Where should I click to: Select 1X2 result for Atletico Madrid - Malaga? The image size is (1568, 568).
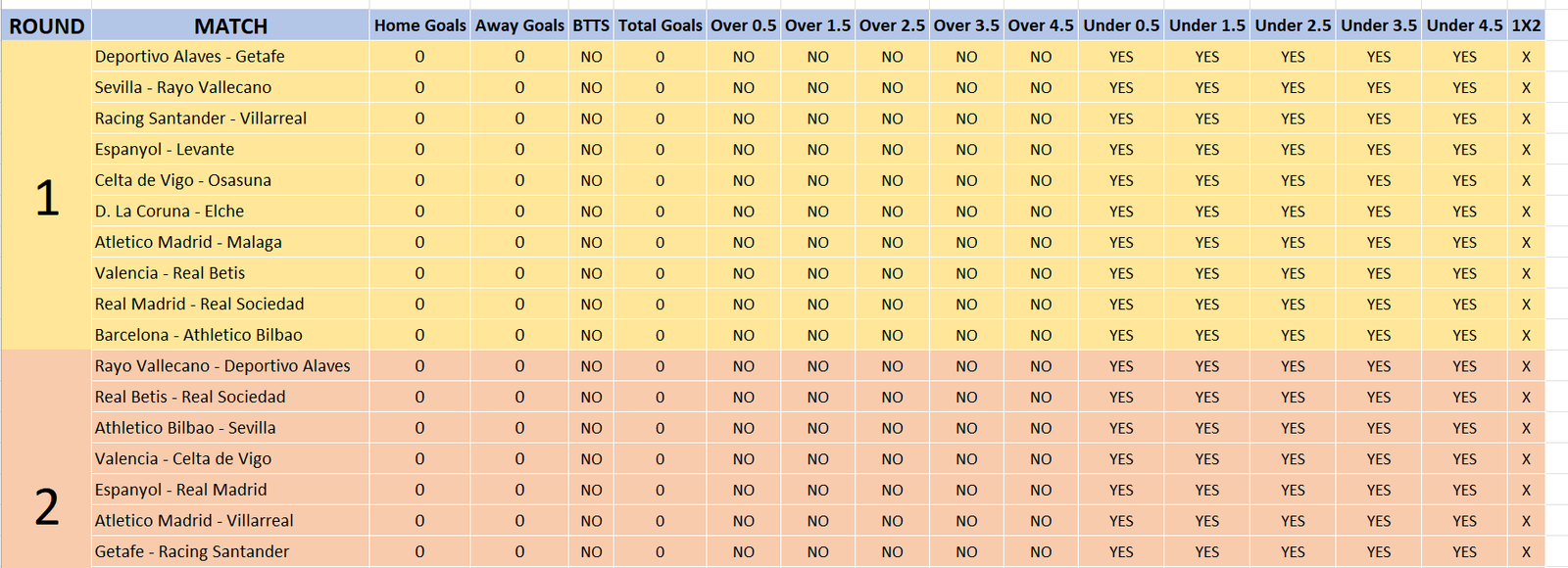[x=1526, y=242]
